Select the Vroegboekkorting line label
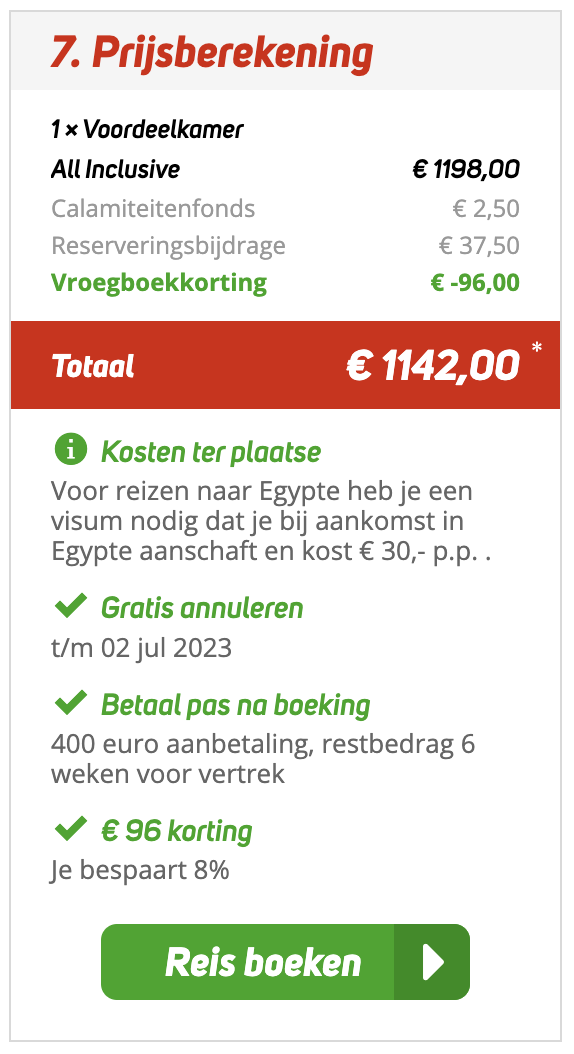Image resolution: width=574 pixels, height=1054 pixels. click(x=159, y=282)
